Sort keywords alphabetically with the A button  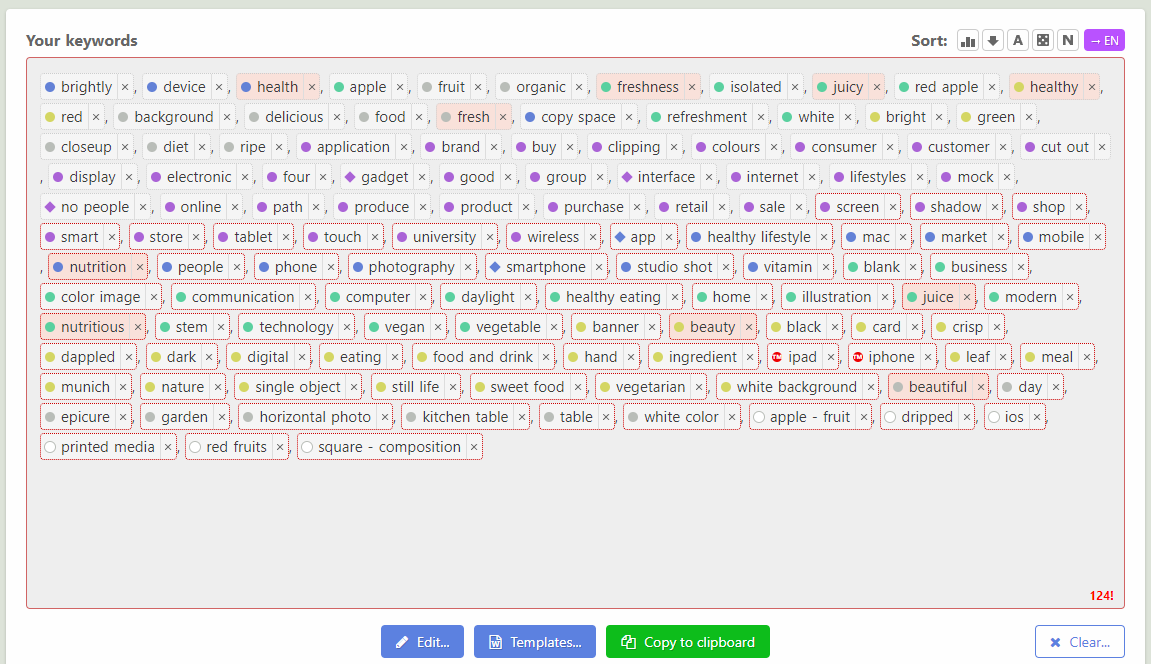[x=1018, y=41]
